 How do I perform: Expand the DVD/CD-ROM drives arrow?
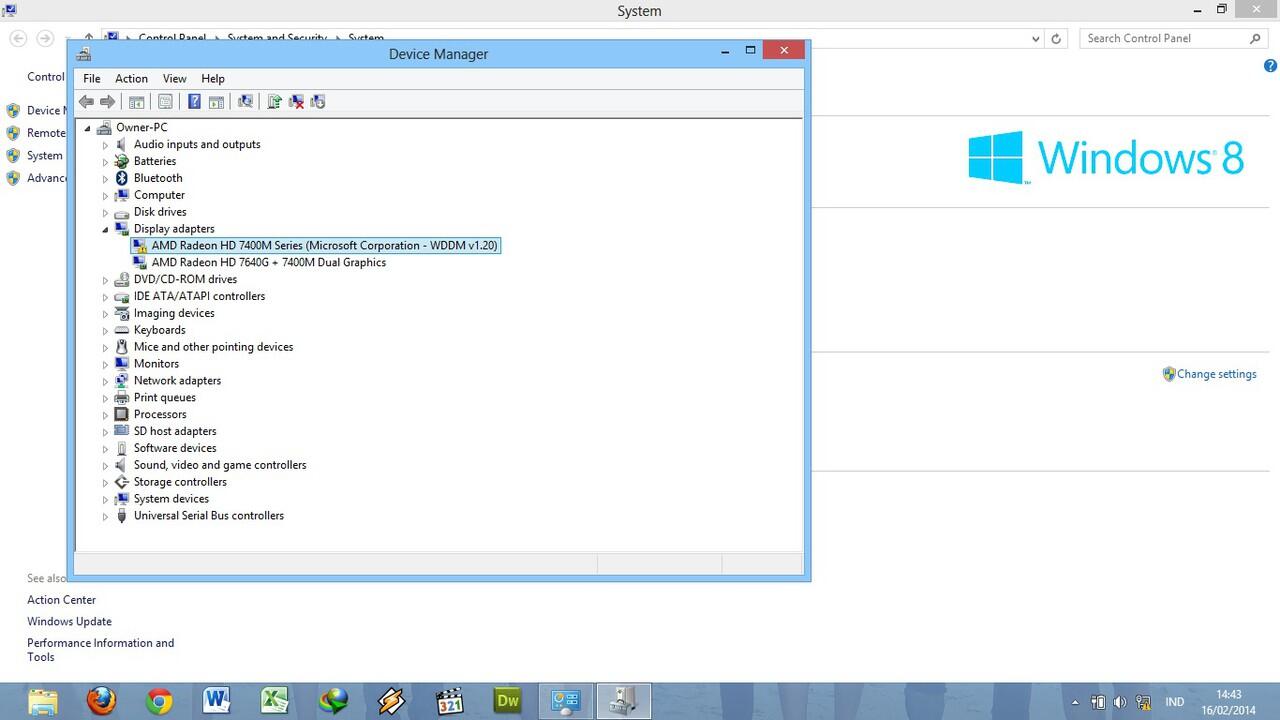[105, 280]
